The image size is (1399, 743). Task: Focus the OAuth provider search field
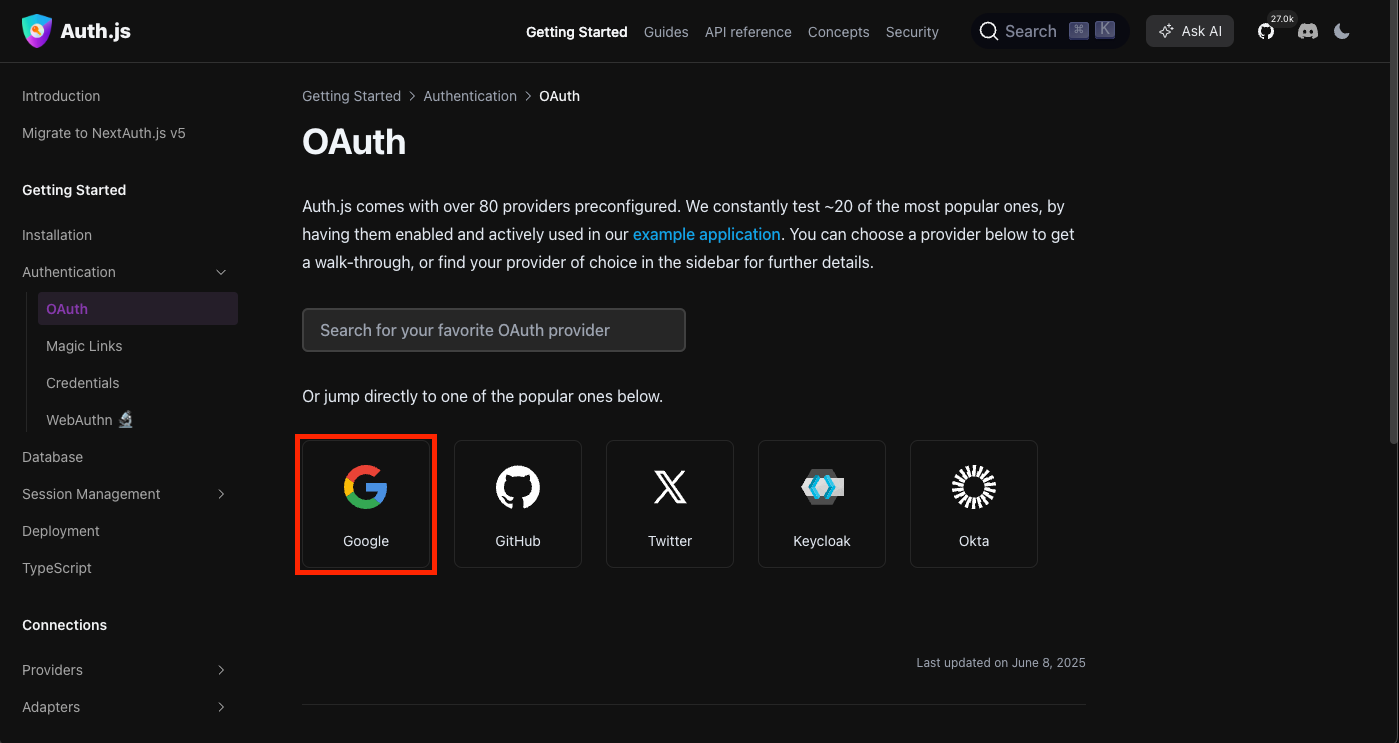pyautogui.click(x=494, y=330)
